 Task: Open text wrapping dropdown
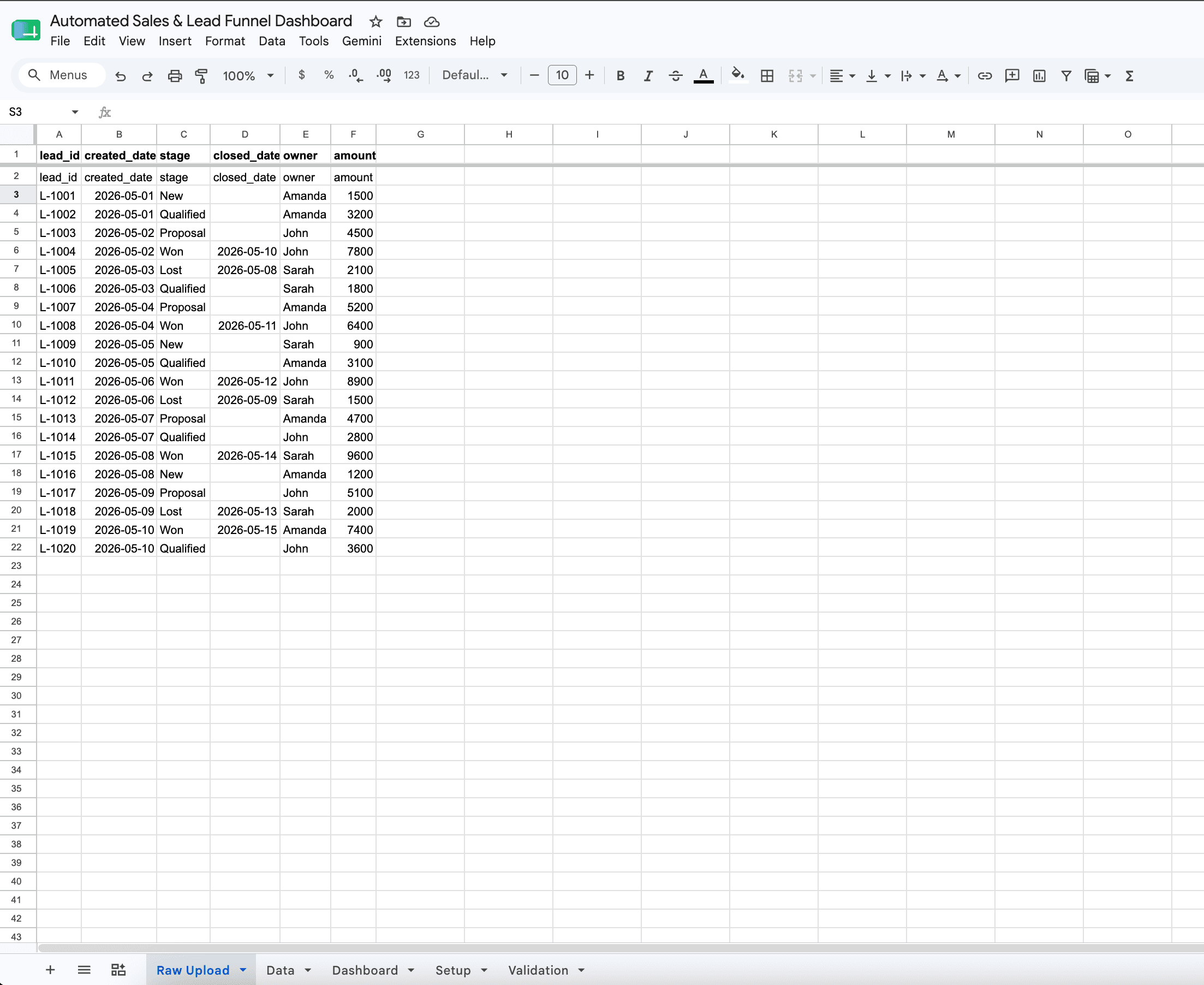click(913, 75)
